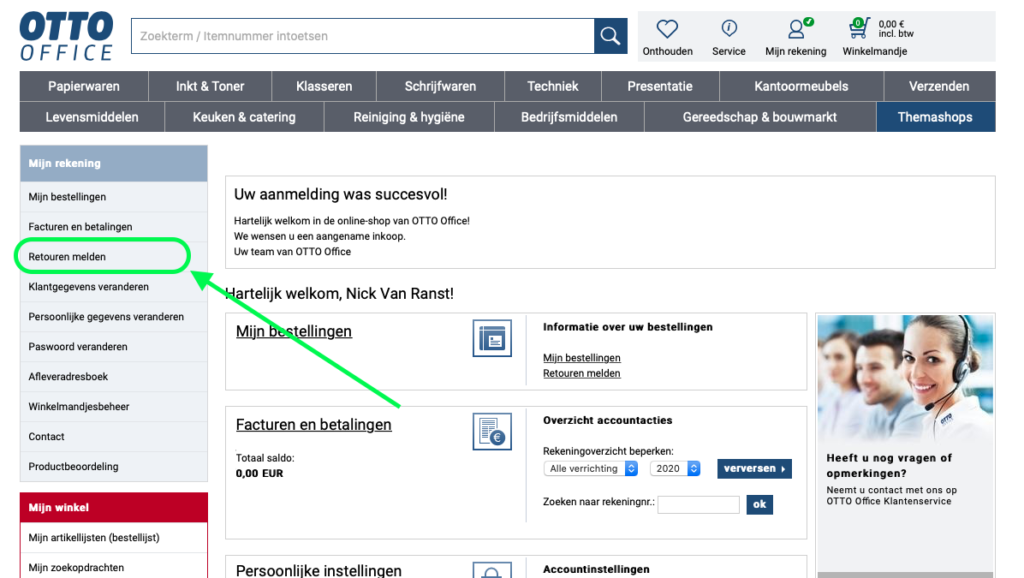
Task: Select Retouren melden in the sidebar
Action: click(114, 257)
